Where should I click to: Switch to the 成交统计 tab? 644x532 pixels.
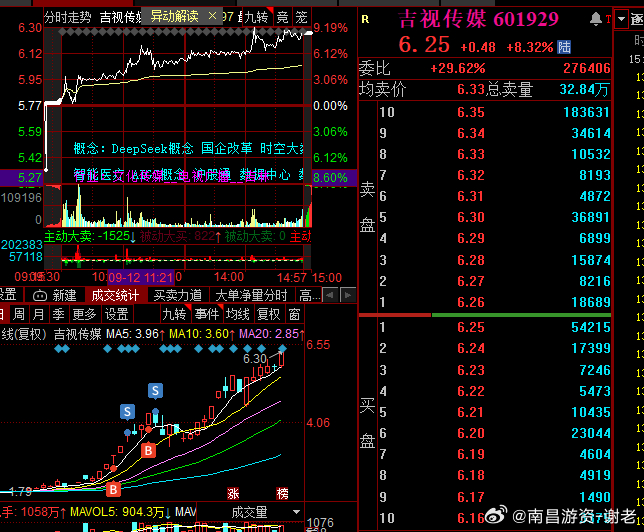115,295
